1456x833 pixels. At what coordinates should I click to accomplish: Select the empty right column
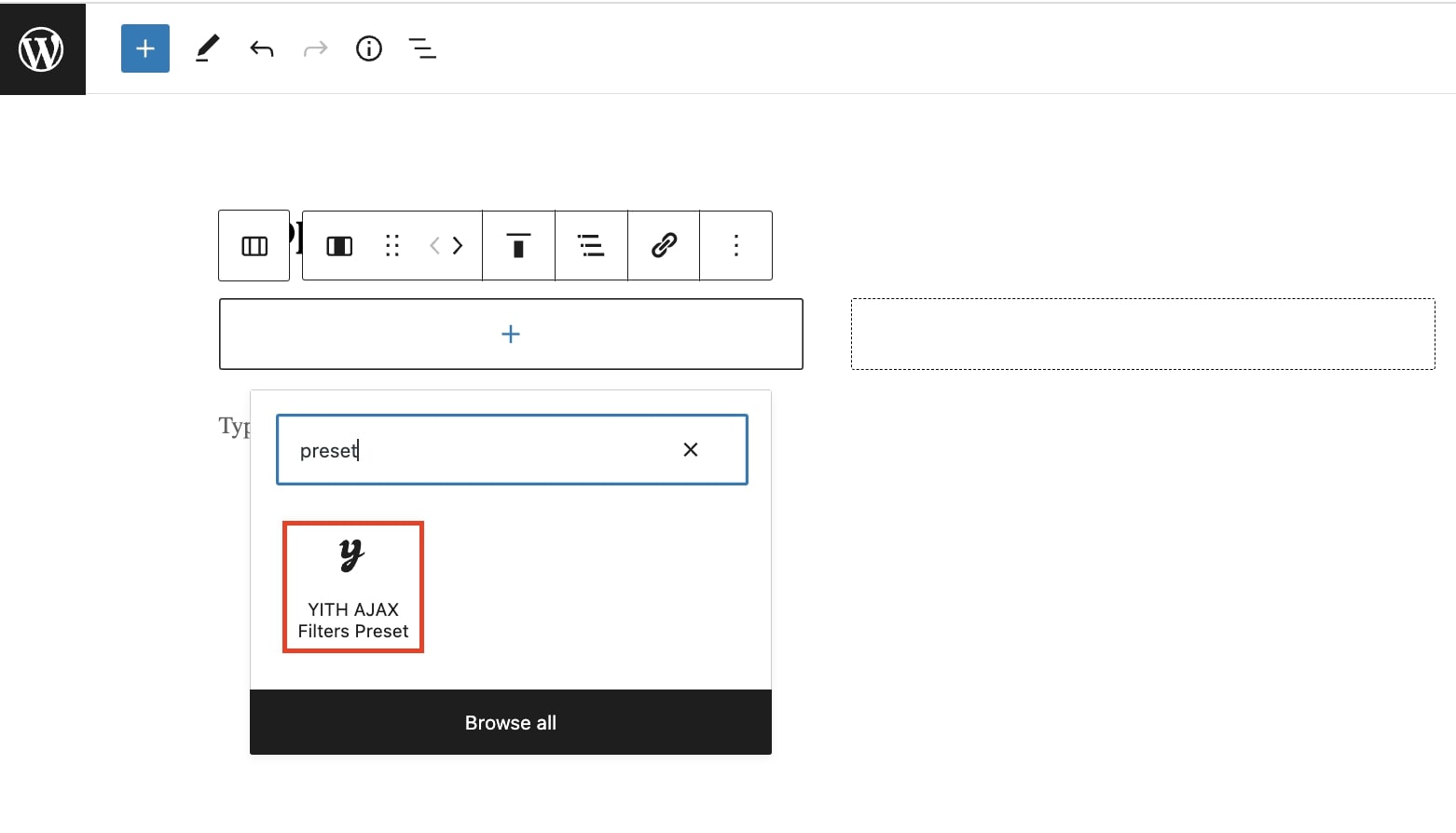[x=1143, y=335]
